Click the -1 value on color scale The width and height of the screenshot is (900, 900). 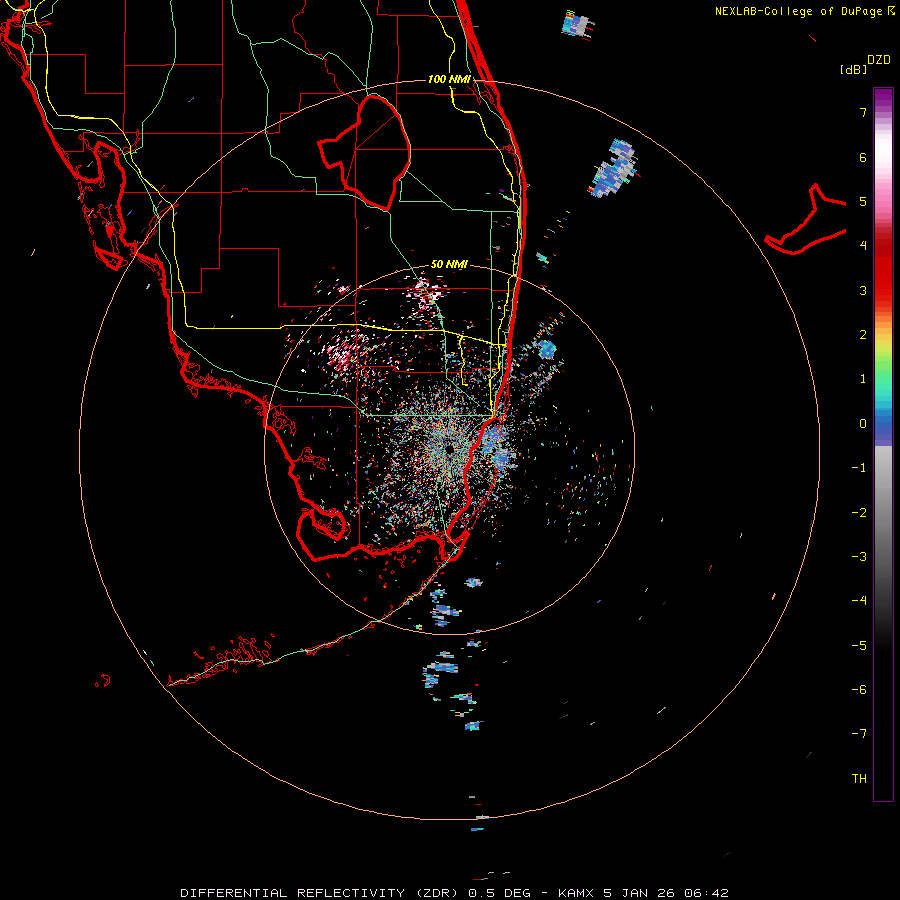click(859, 468)
